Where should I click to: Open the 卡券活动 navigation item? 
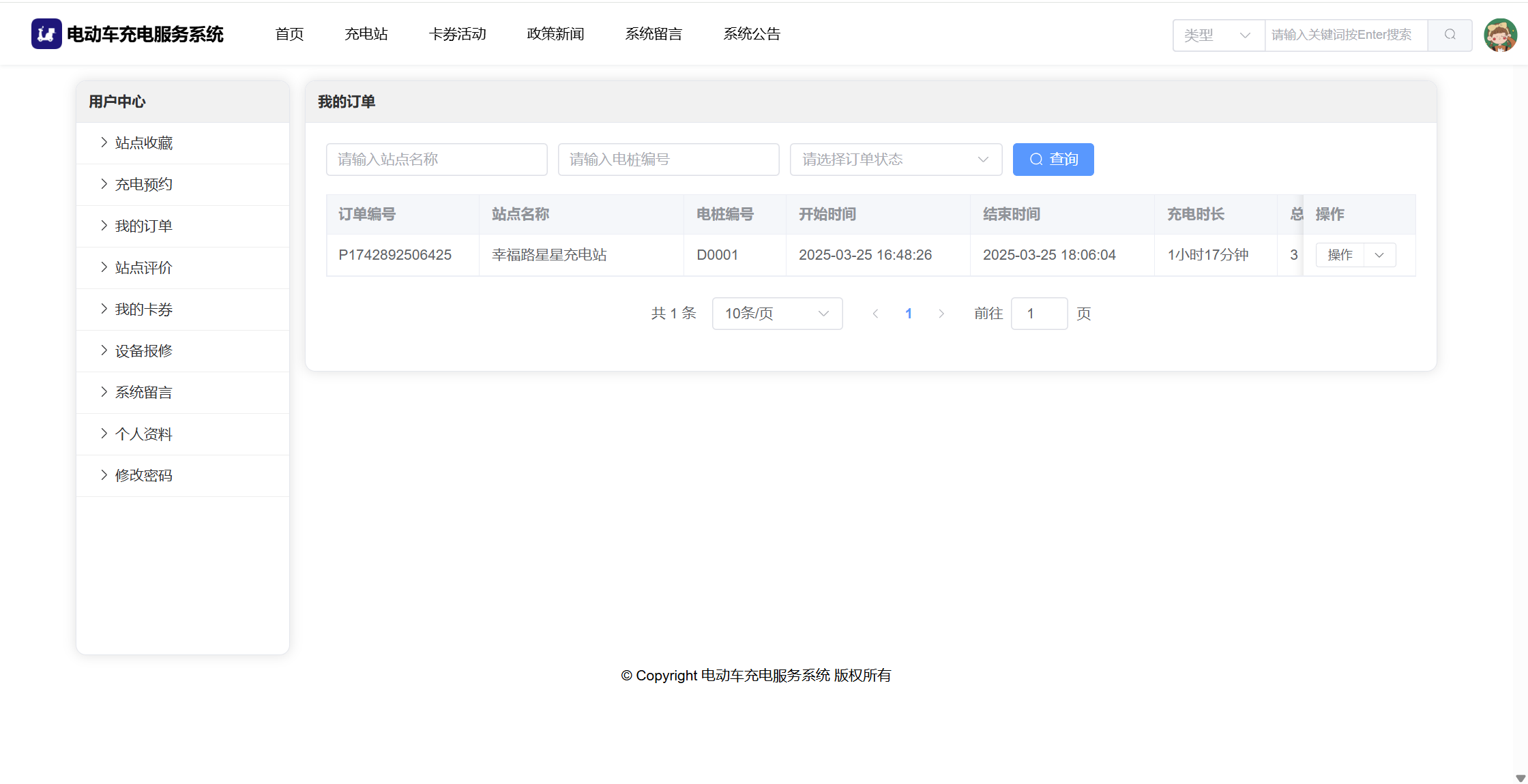457,34
